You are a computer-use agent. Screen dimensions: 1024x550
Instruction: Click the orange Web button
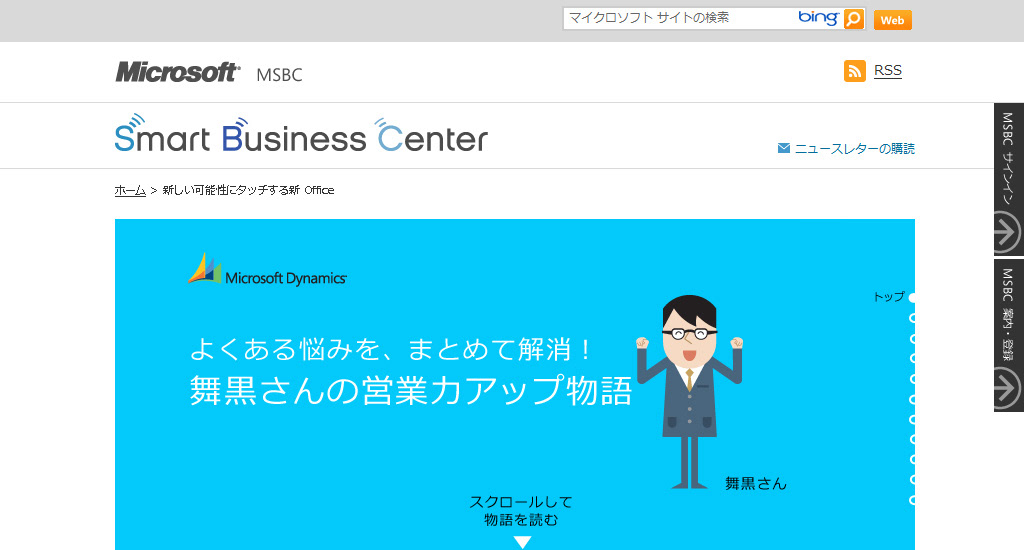[x=892, y=20]
